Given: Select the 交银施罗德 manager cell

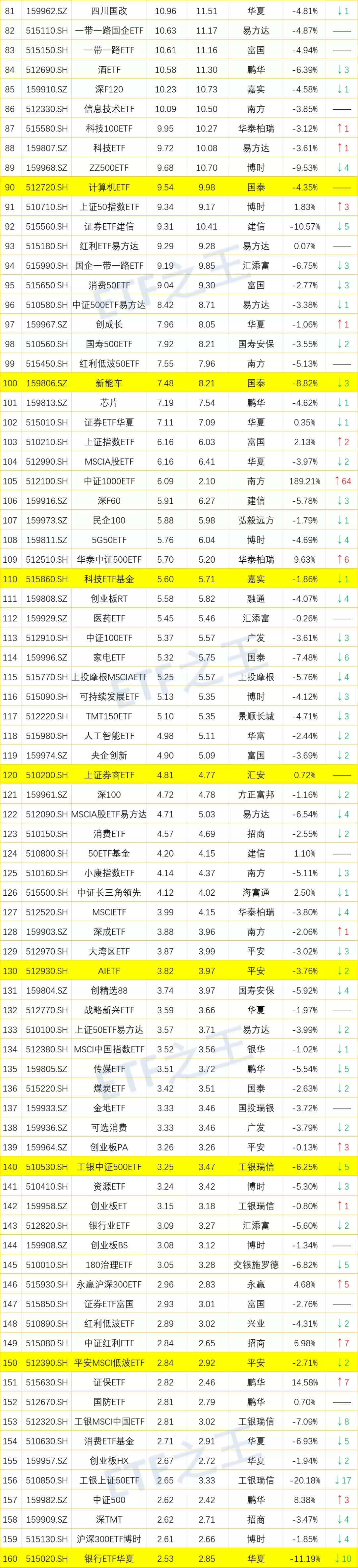Looking at the screenshot, I should (x=256, y=1264).
